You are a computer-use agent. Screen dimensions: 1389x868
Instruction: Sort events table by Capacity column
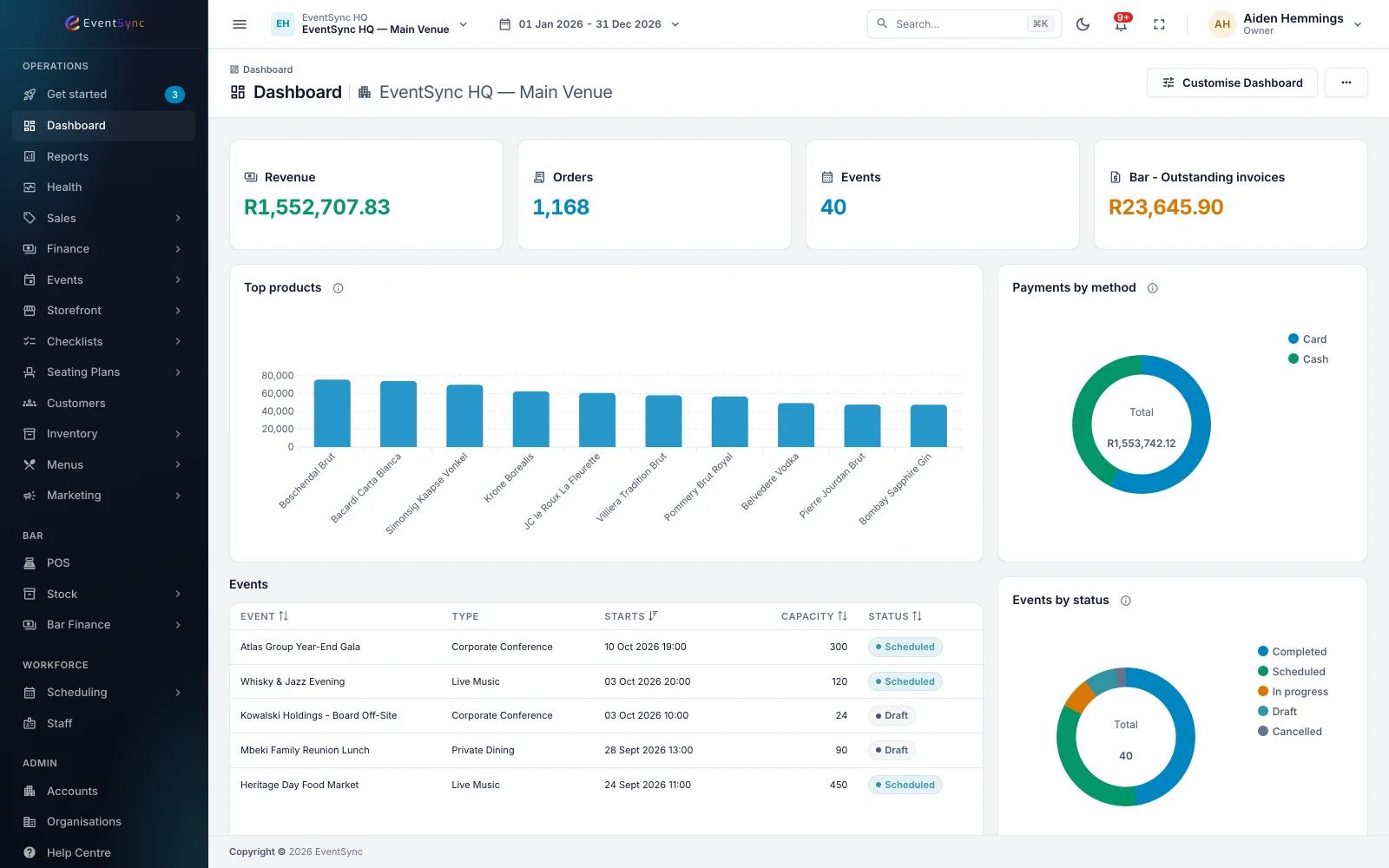(x=813, y=616)
